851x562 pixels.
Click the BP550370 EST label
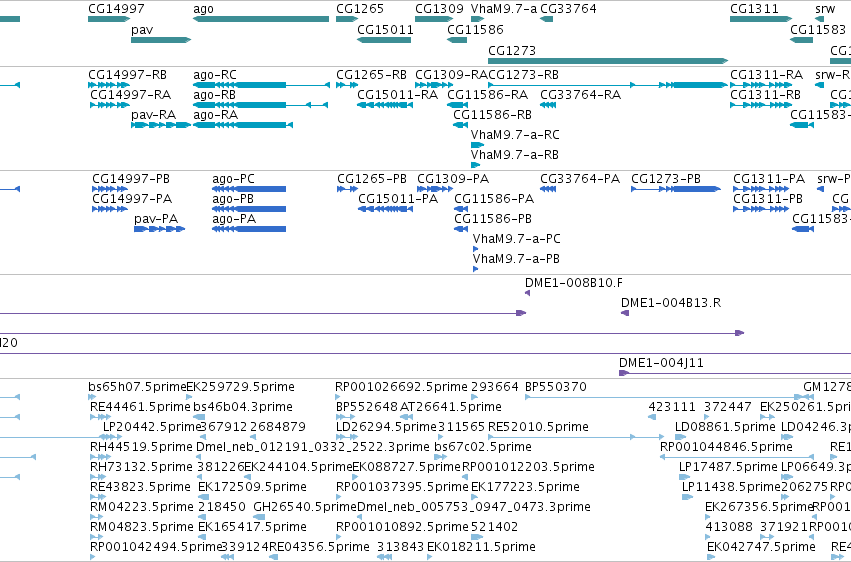[x=556, y=387]
